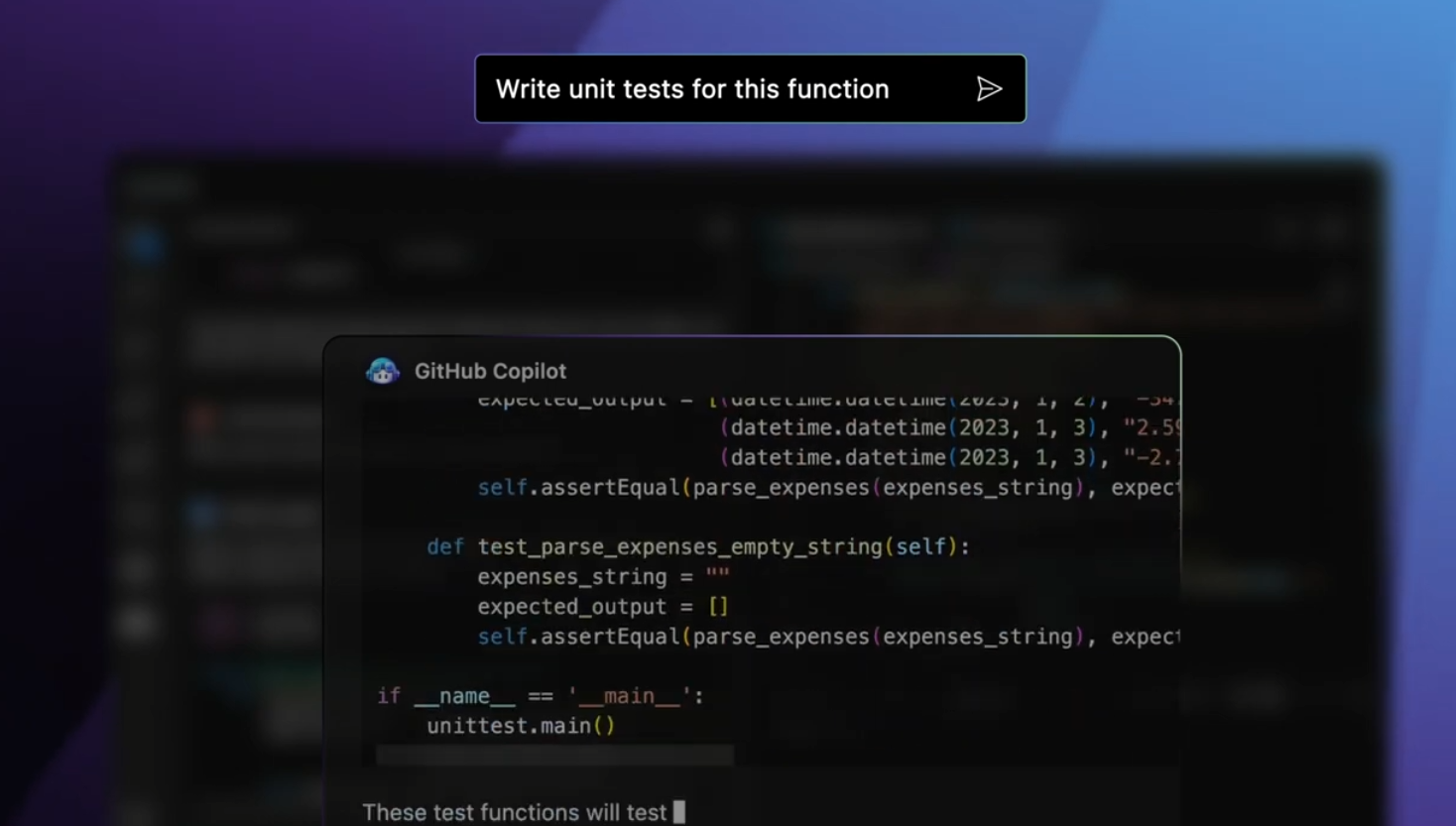Click the '__main__' string literal

629,696
